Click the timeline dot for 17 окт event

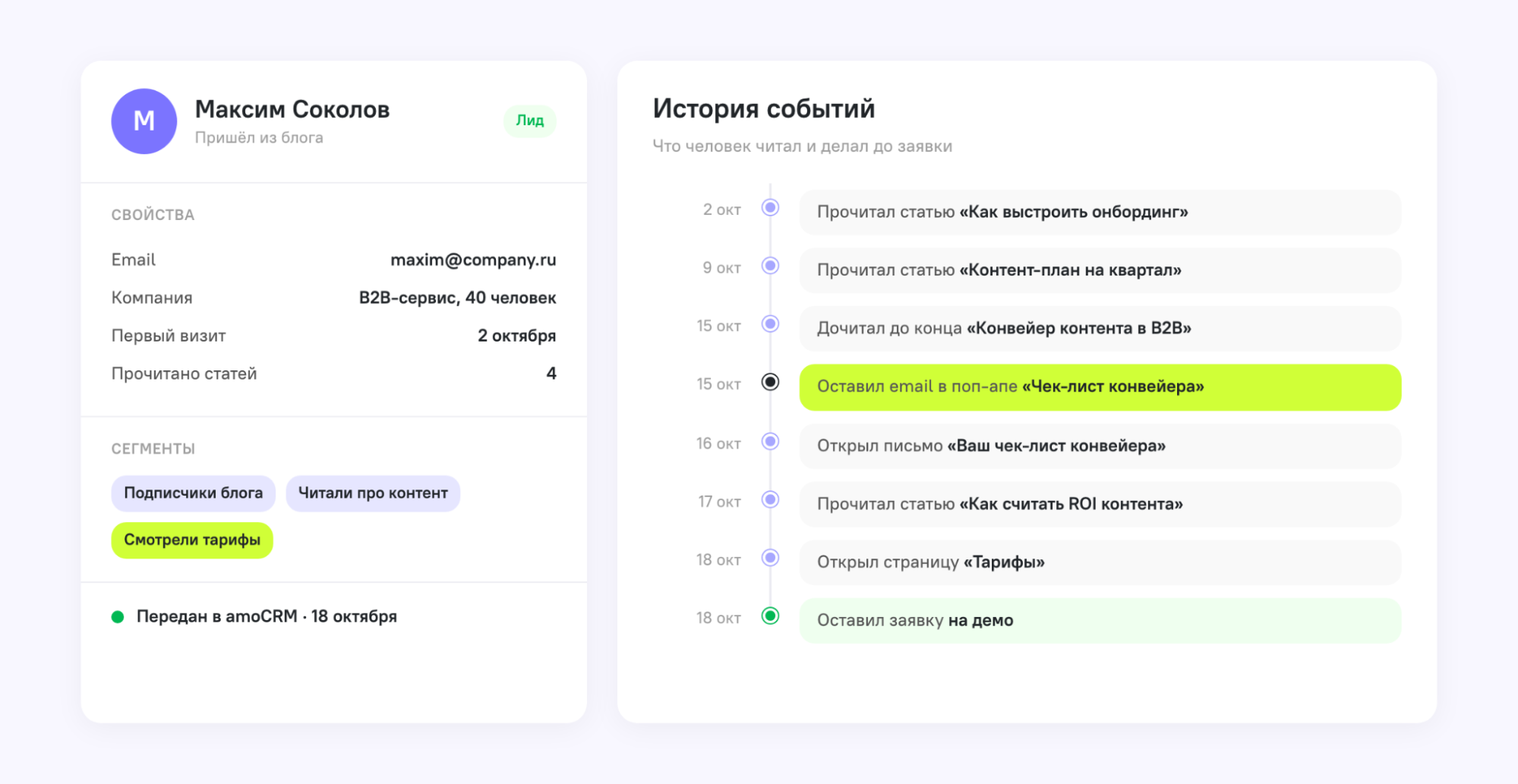[770, 500]
